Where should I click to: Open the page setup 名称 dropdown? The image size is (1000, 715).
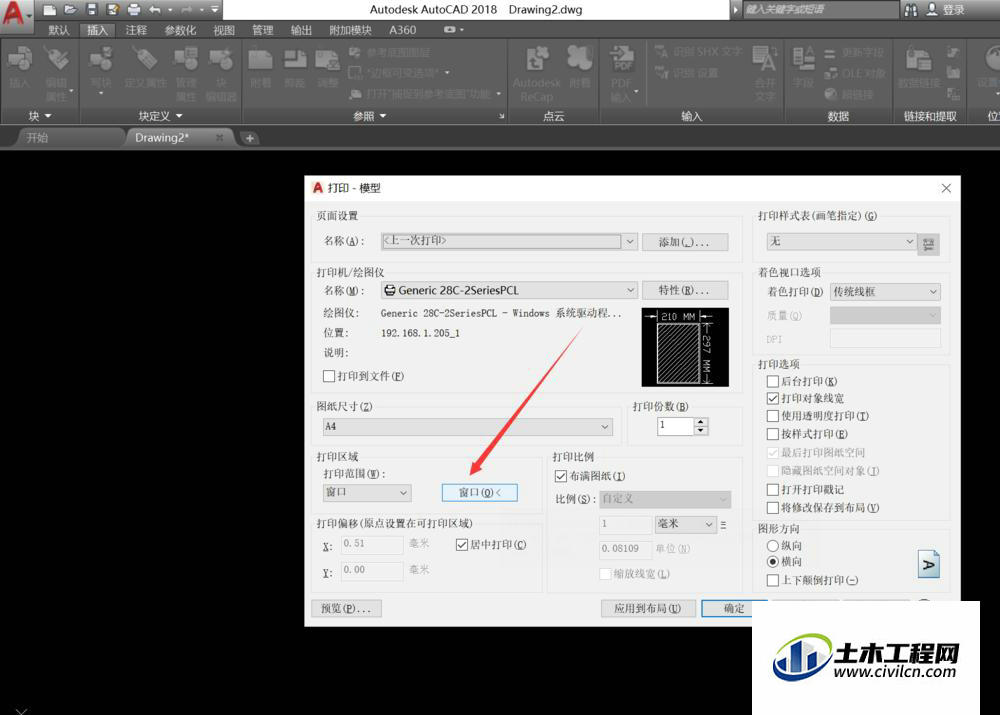pyautogui.click(x=508, y=241)
